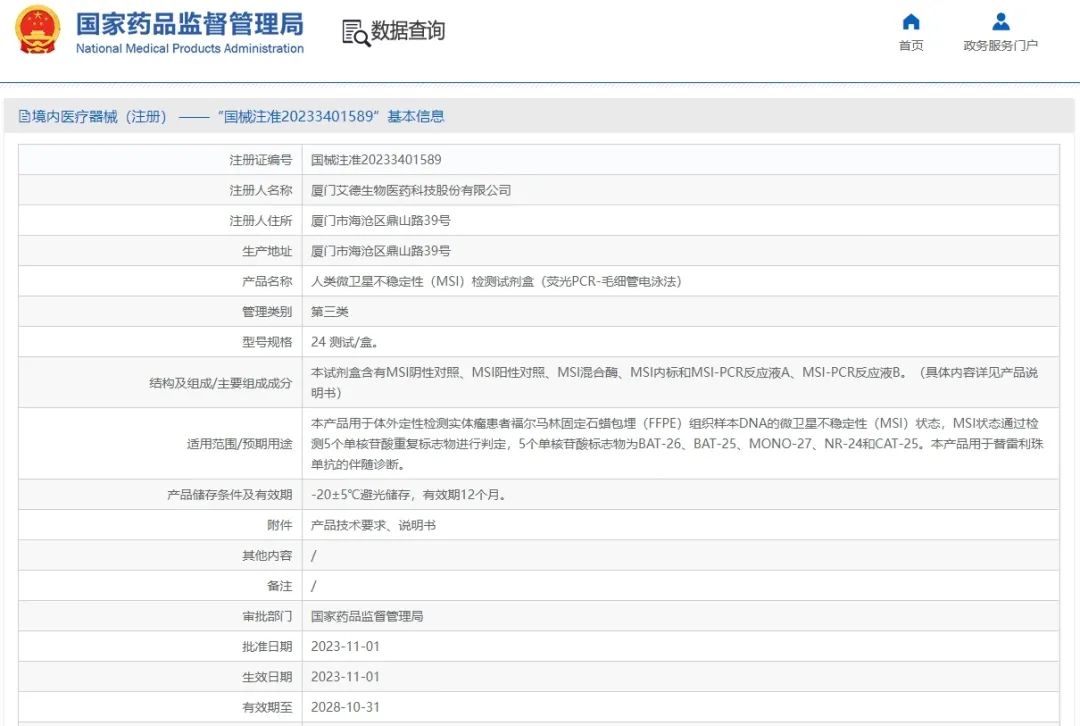Click the document icon before 境内医疗器械

[x=24, y=117]
